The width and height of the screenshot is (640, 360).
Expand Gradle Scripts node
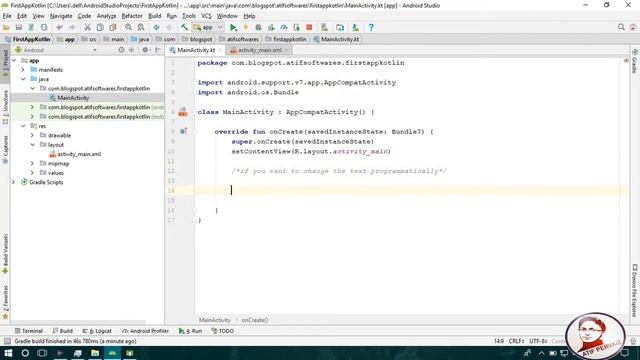14,182
